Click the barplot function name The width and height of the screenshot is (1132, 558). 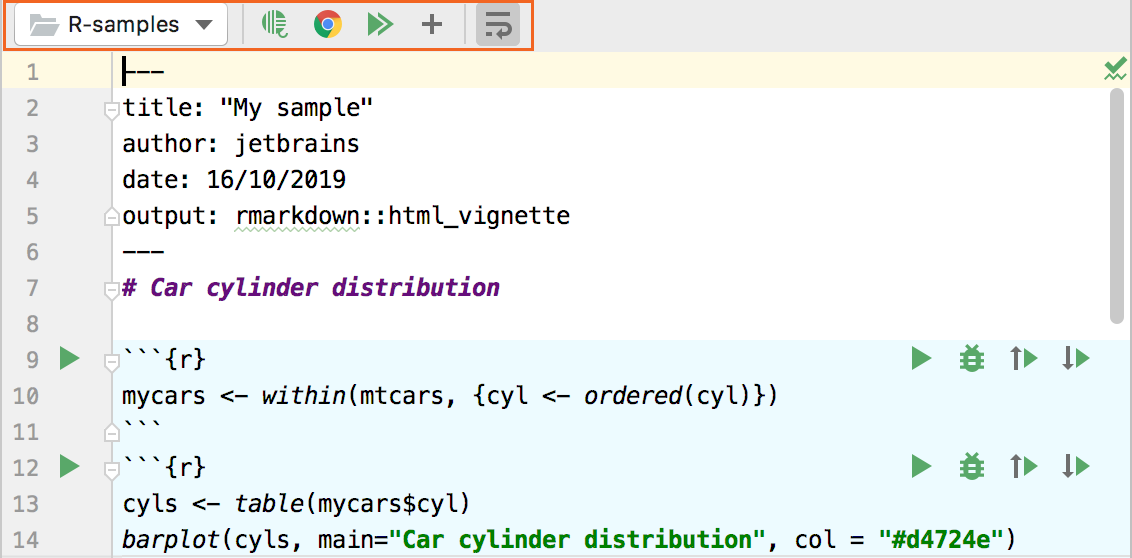170,539
